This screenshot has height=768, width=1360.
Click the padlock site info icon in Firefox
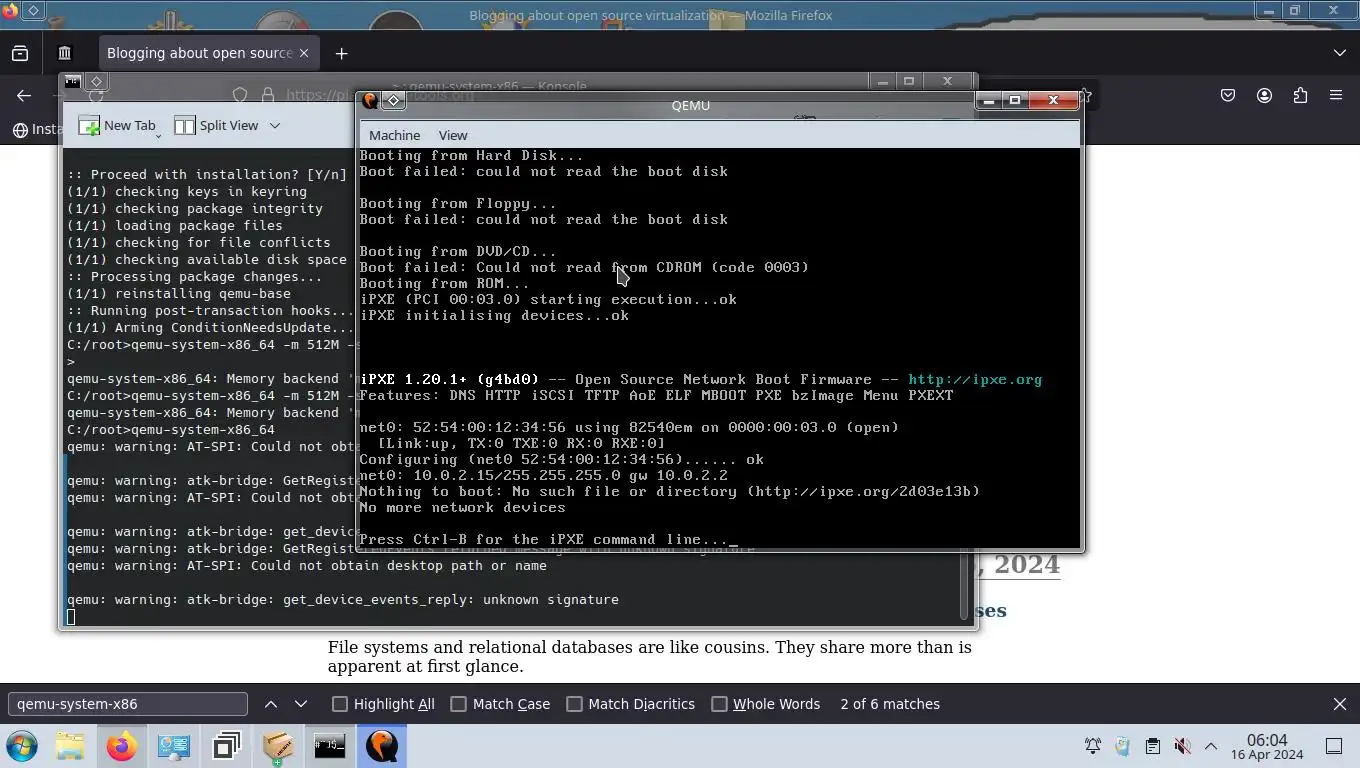[x=267, y=95]
